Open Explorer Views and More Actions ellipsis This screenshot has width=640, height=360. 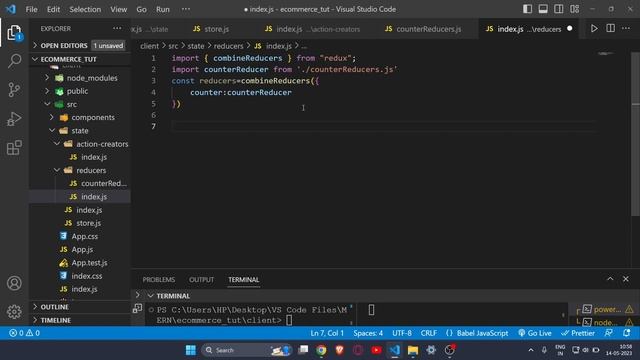coord(117,28)
